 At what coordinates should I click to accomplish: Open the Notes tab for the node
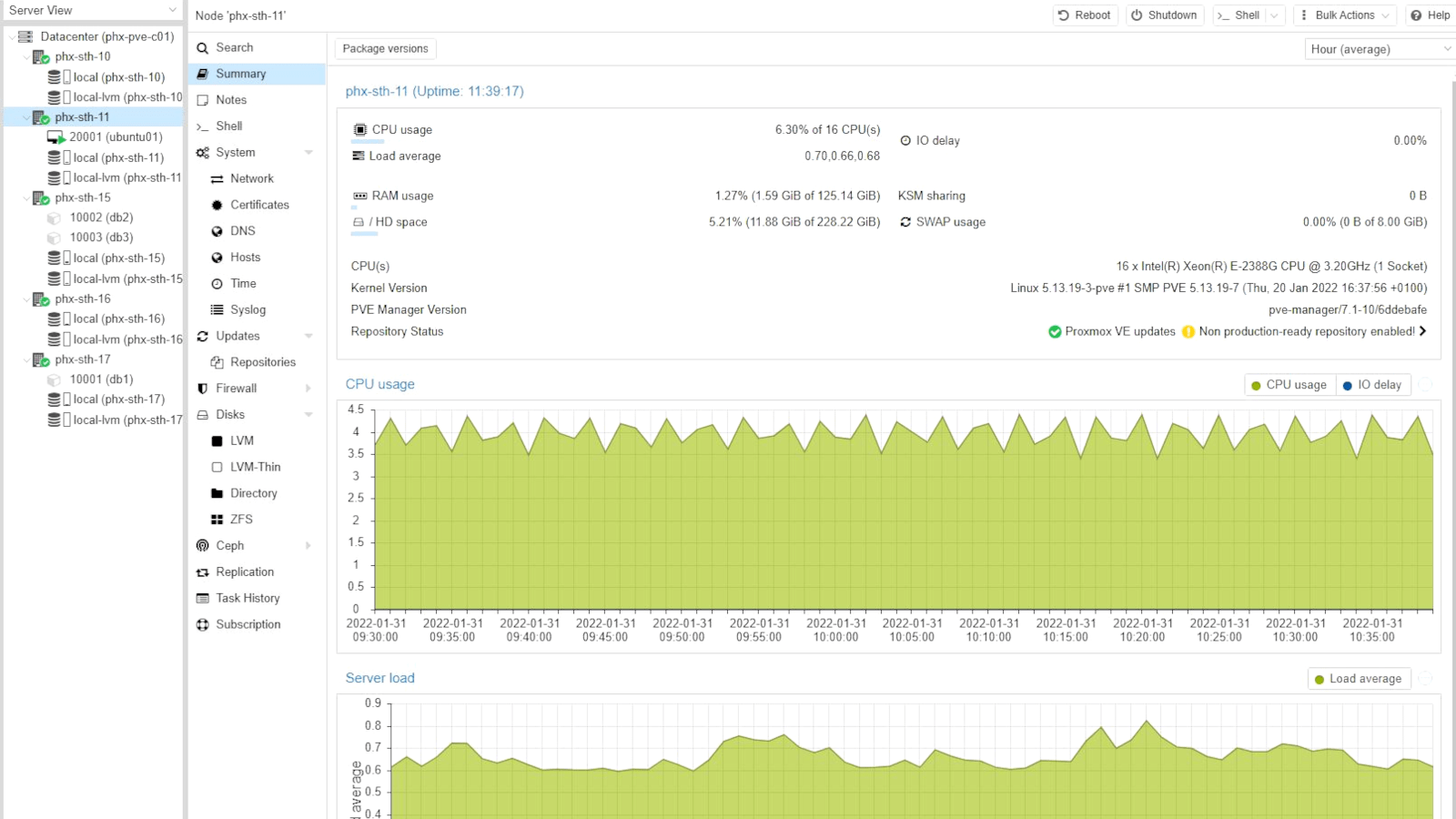pos(229,99)
